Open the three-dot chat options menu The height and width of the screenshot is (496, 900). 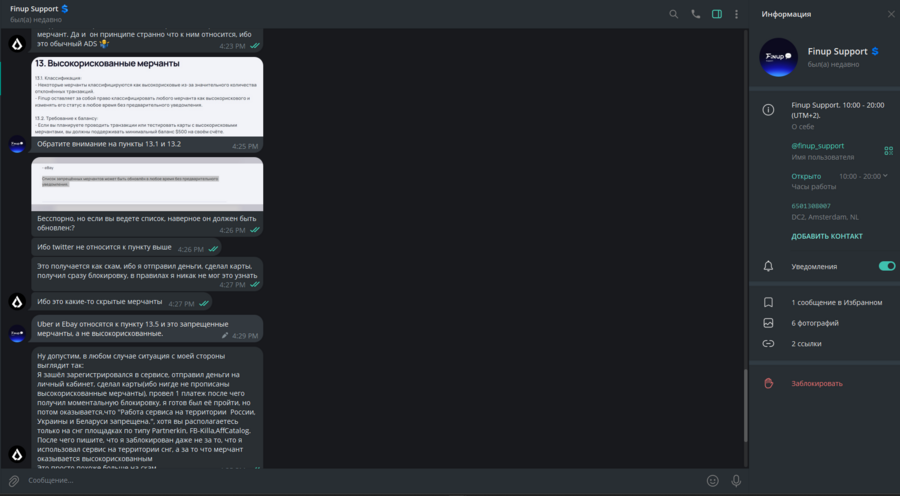736,14
